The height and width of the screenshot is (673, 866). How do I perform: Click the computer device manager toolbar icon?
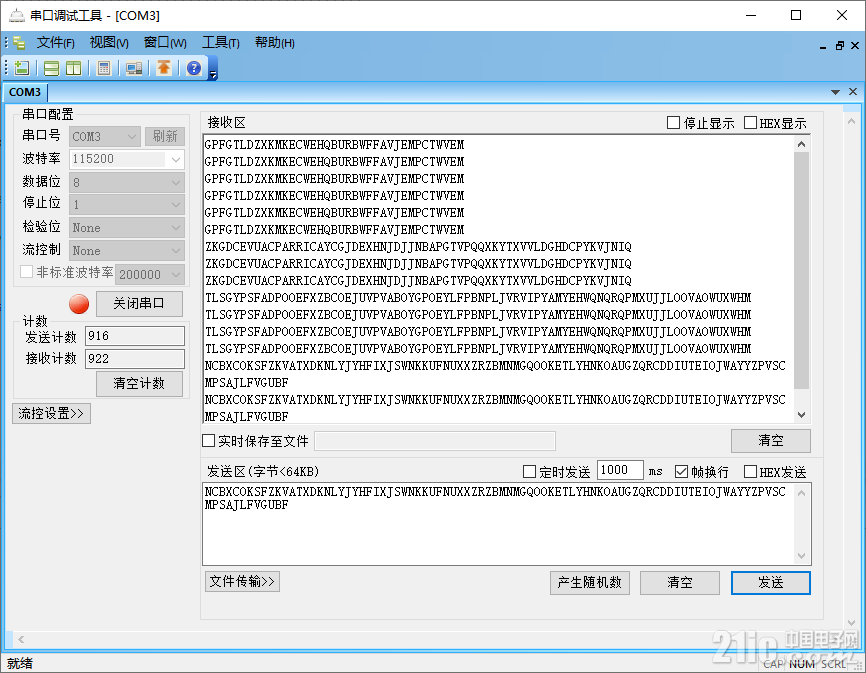134,68
